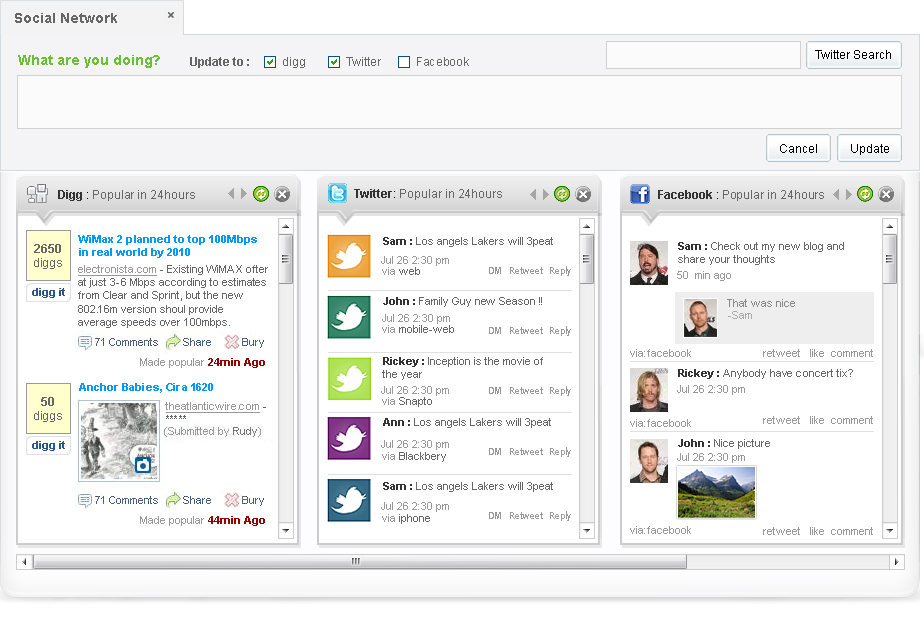The image size is (924, 624).
Task: Enable the Facebook update checkbox
Action: (404, 62)
